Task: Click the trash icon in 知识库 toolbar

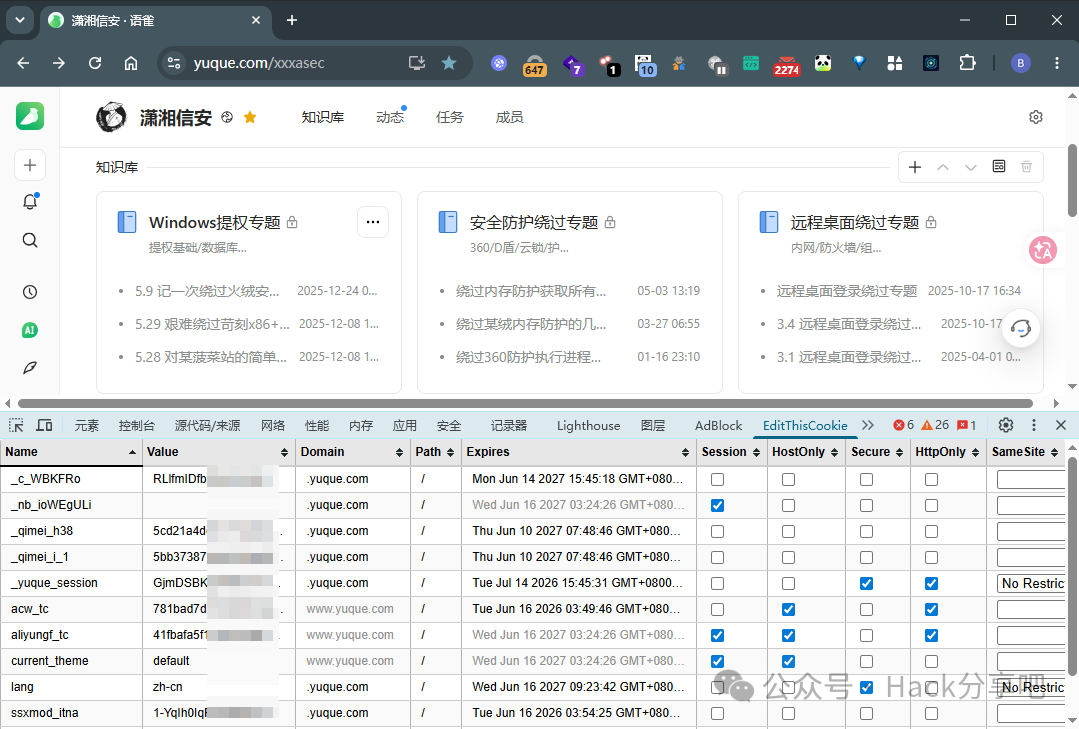Action: click(1026, 167)
